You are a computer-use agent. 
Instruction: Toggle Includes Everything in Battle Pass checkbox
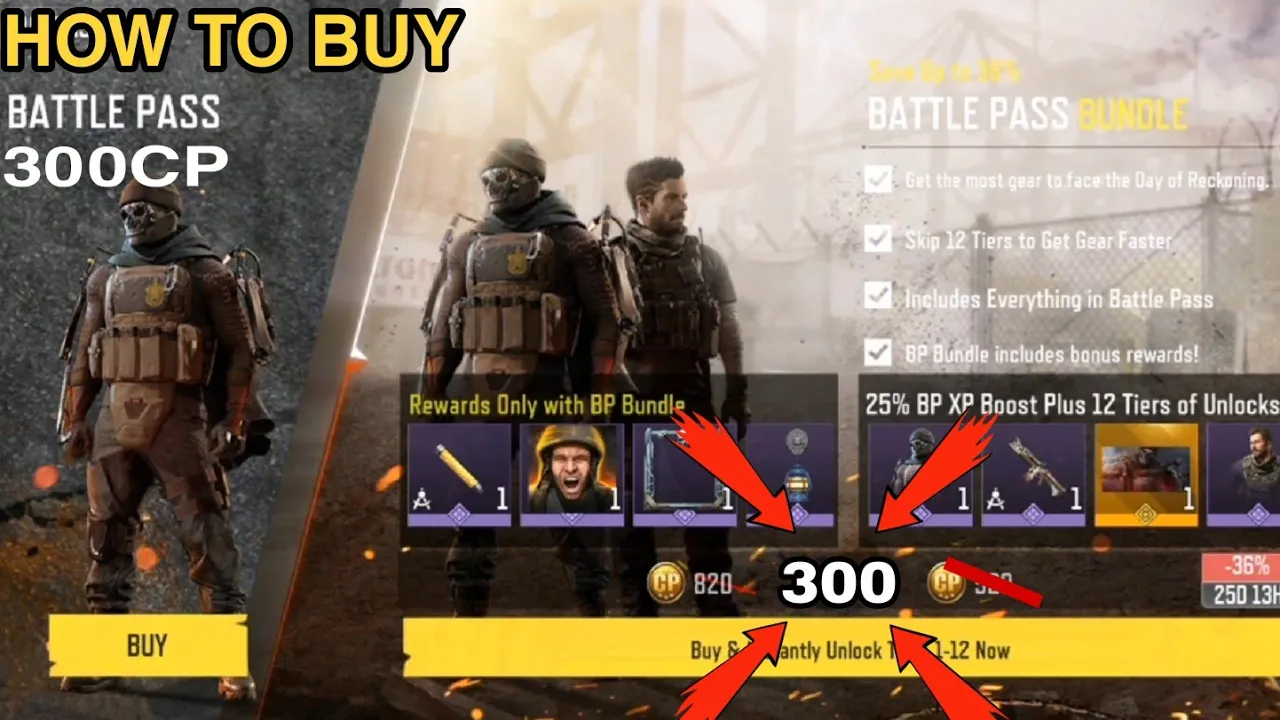(878, 297)
